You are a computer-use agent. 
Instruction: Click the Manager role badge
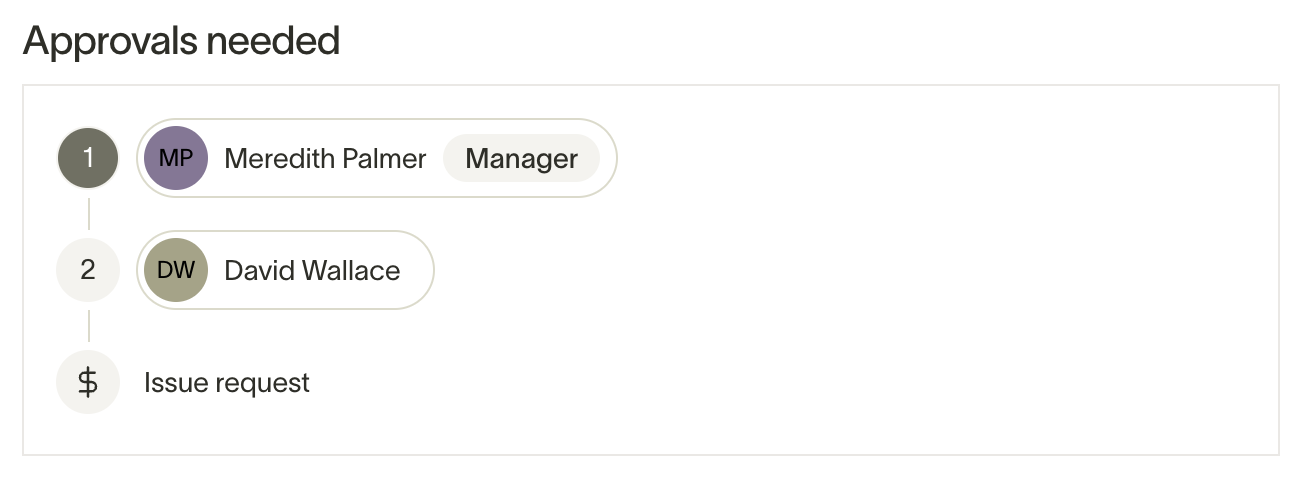tap(521, 158)
